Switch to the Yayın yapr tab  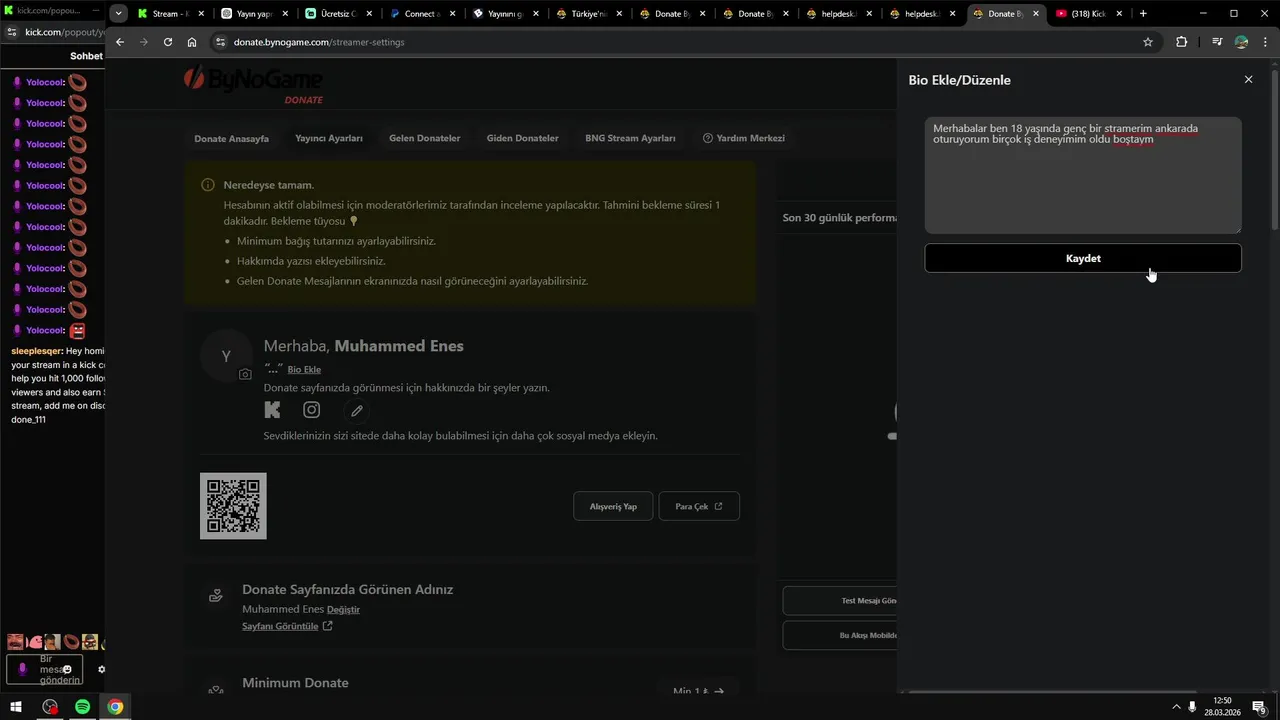(254, 14)
